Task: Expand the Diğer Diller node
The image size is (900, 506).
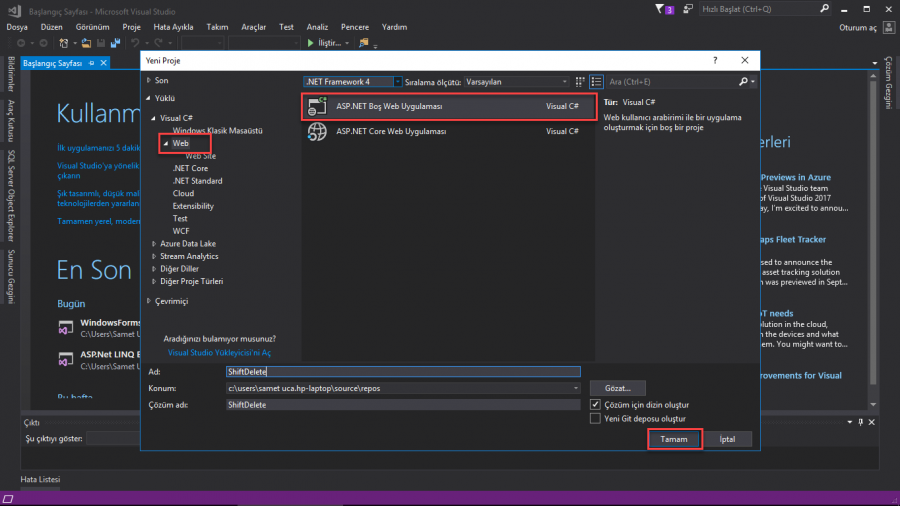Action: click(x=154, y=269)
